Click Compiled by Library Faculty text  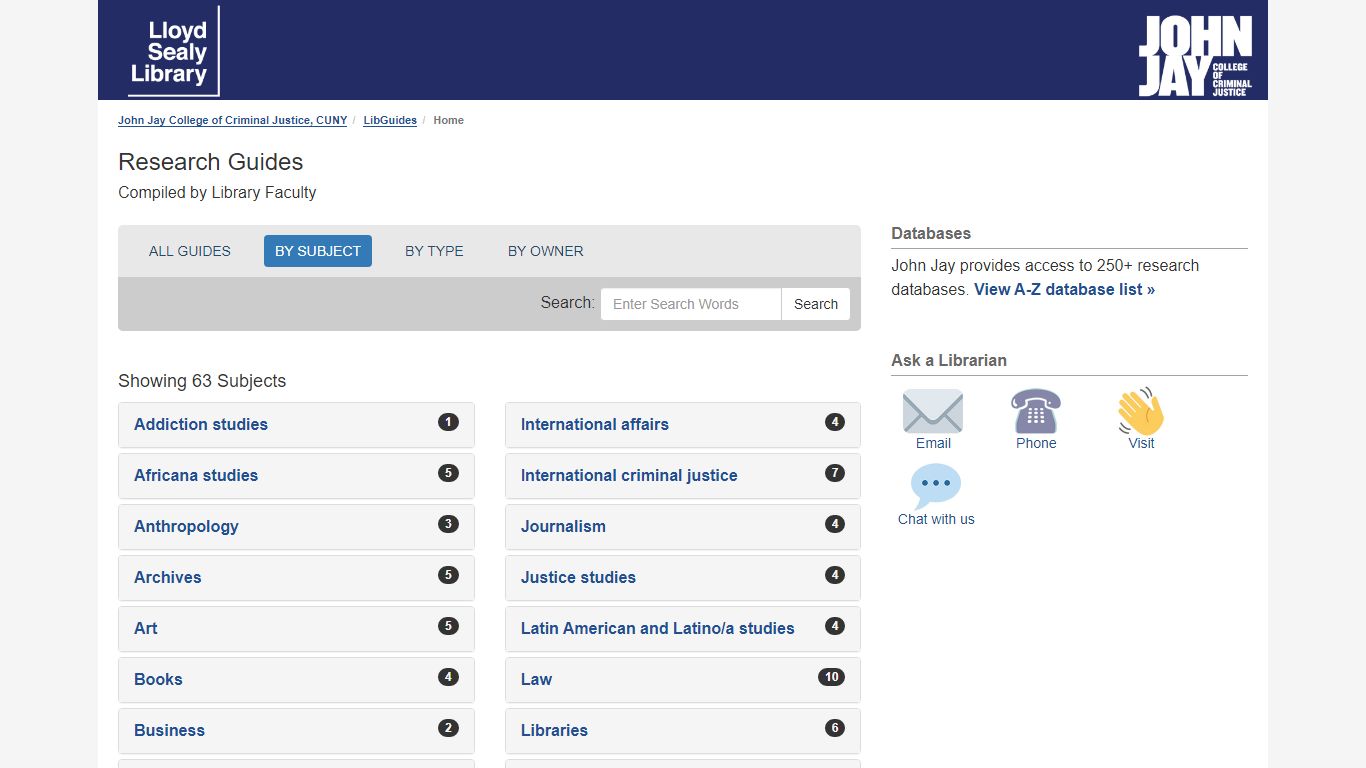pos(217,192)
